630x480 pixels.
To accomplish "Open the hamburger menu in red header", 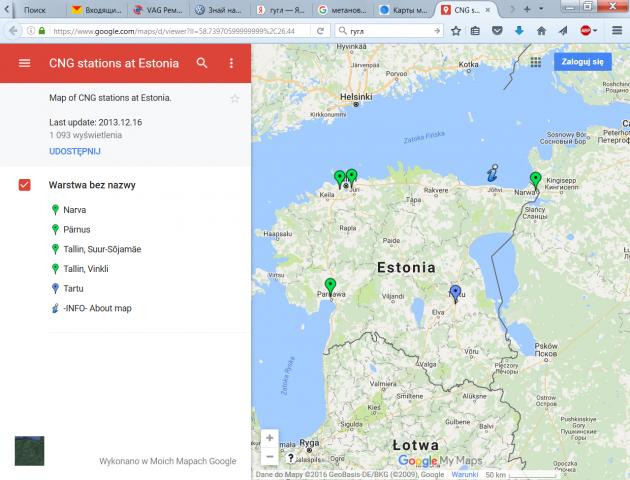I will click(x=25, y=63).
